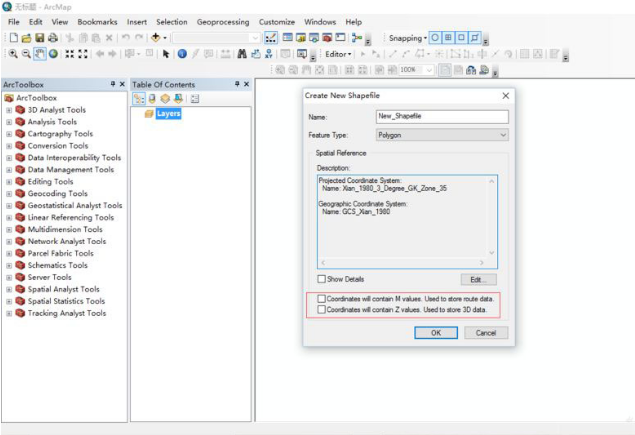
Task: Choose the Select Elements arrow tool
Action: (x=165, y=54)
